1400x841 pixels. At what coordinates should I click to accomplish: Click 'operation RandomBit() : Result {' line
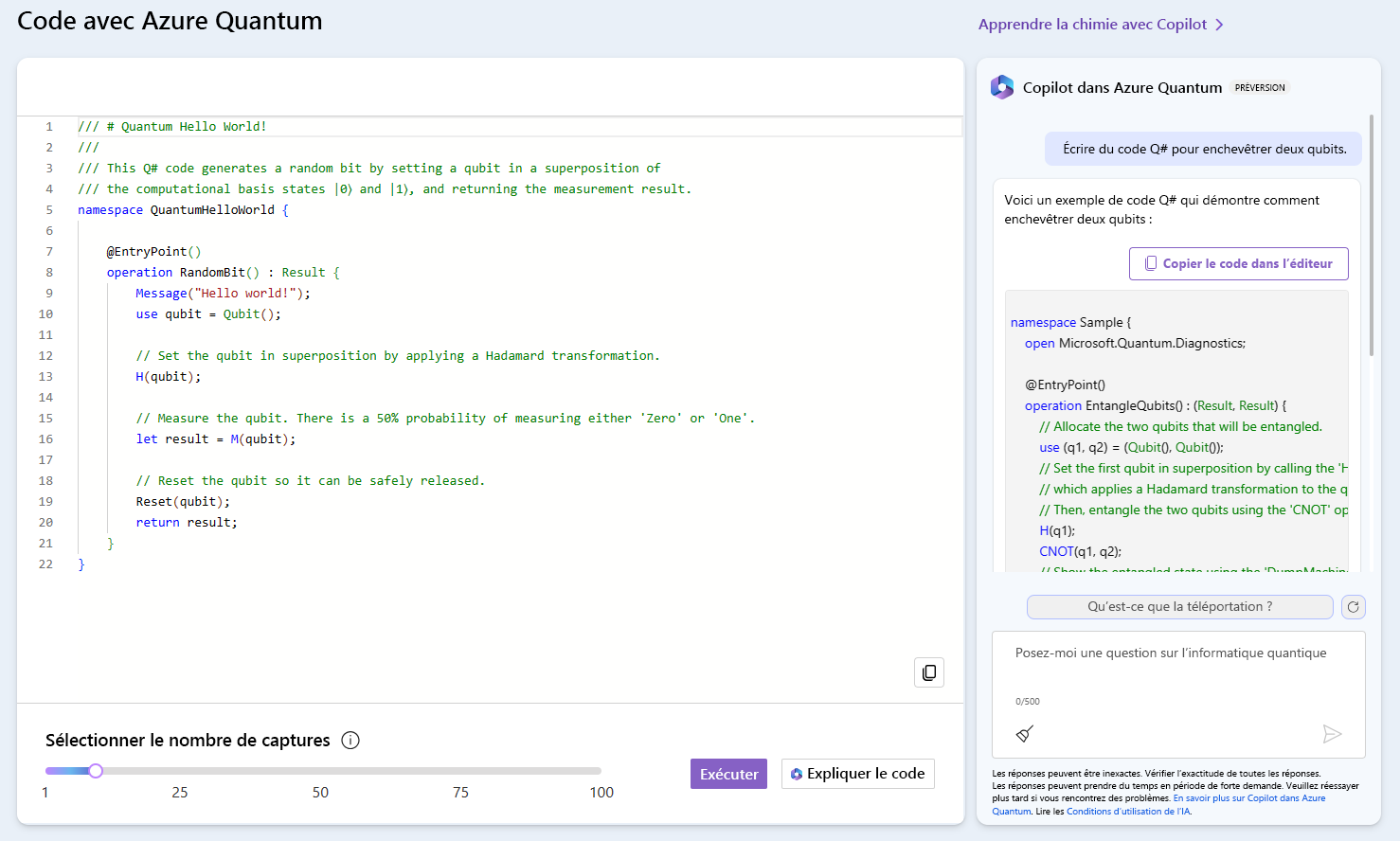(x=223, y=273)
